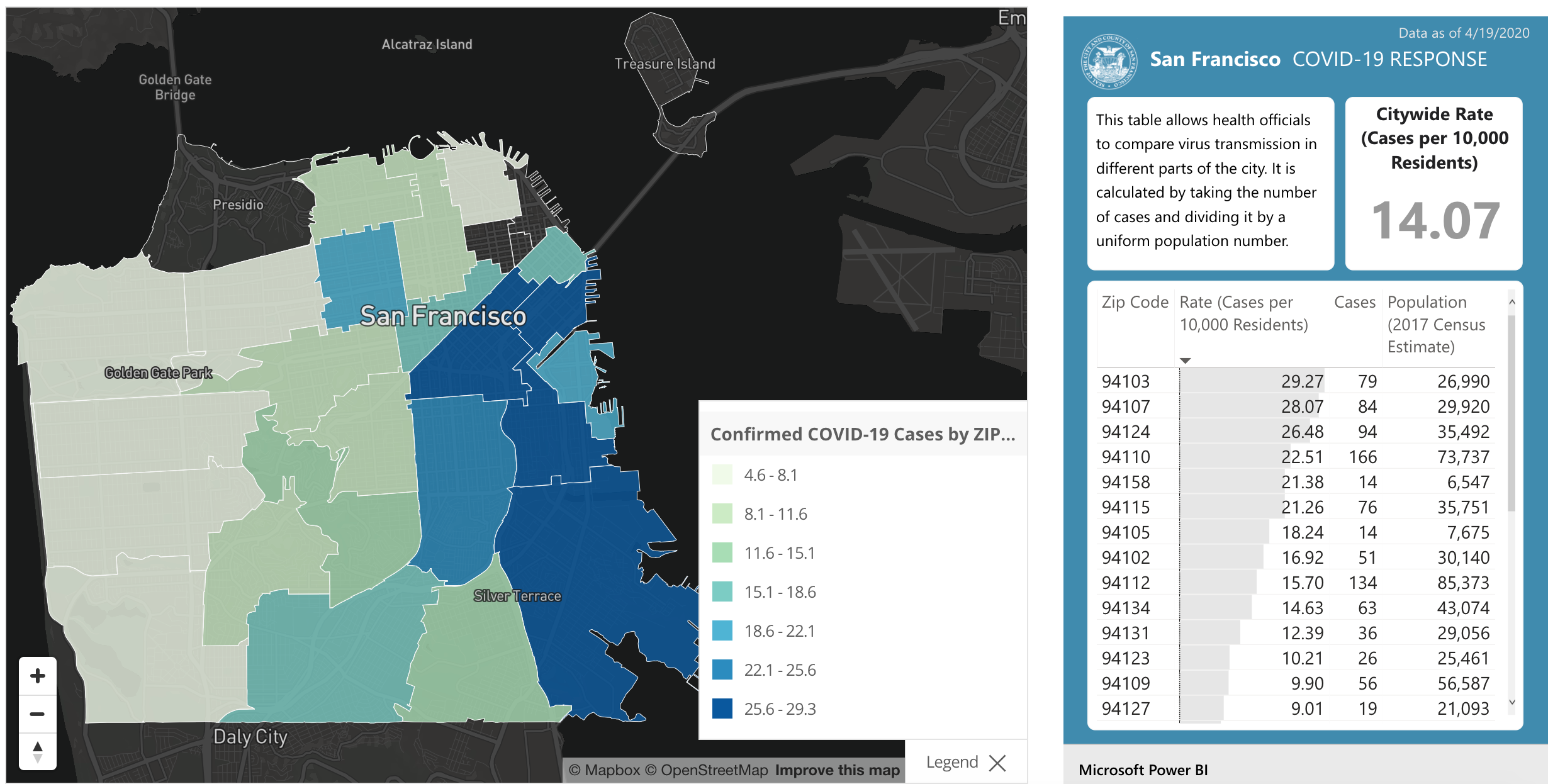
Task: Open Improve this map link
Action: click(837, 770)
